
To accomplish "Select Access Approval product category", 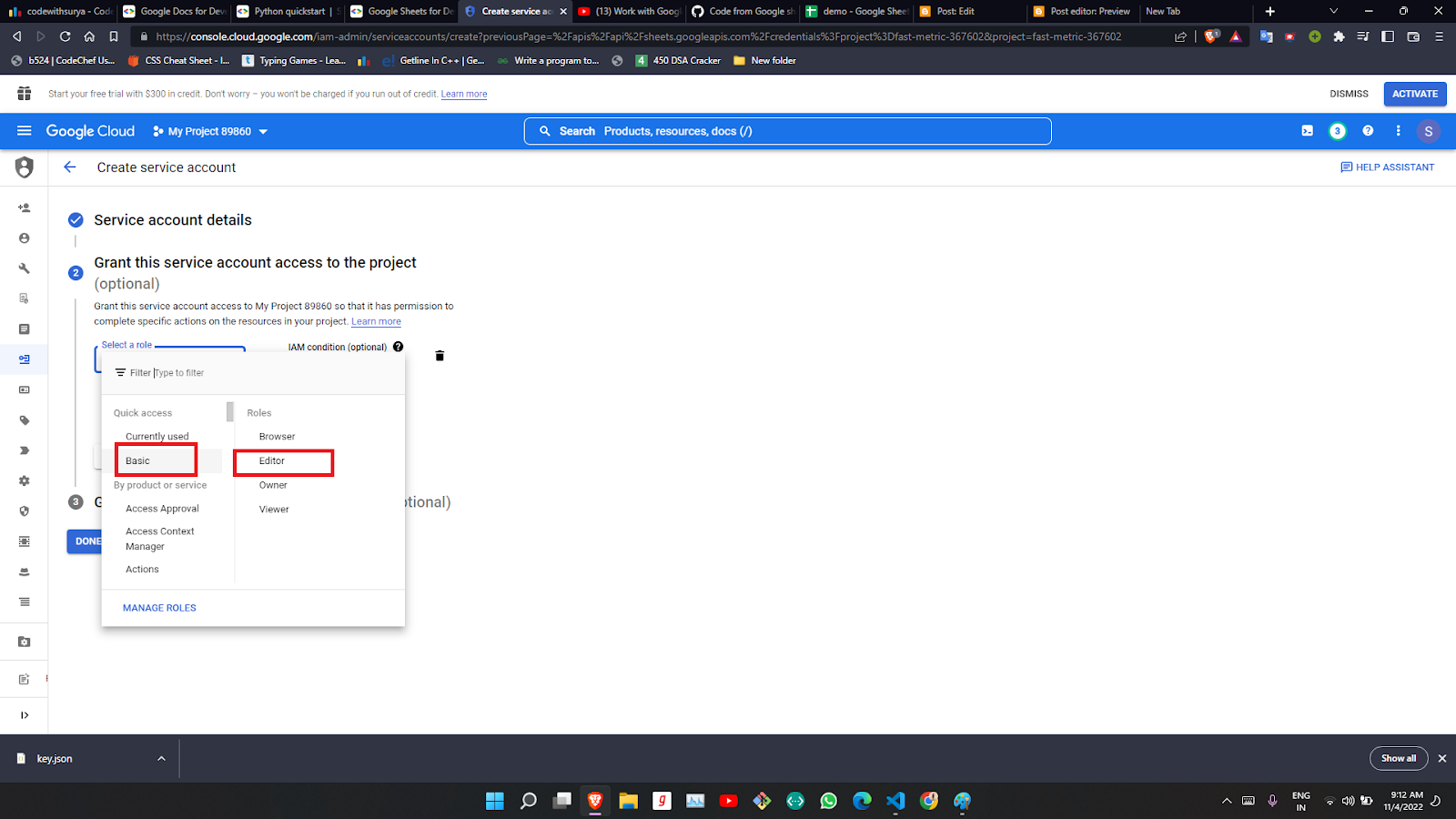I will point(162,509).
